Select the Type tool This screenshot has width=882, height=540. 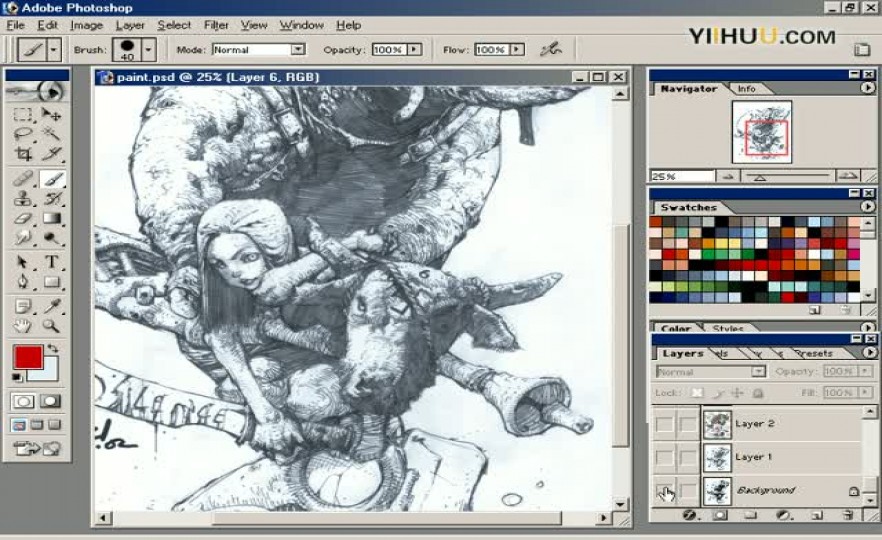click(x=52, y=262)
